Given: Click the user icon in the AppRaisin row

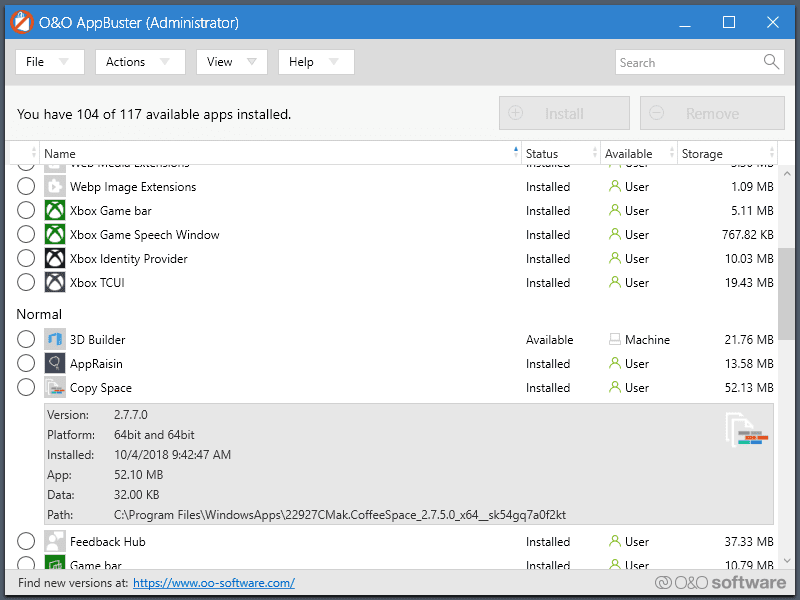Looking at the screenshot, I should click(x=615, y=363).
